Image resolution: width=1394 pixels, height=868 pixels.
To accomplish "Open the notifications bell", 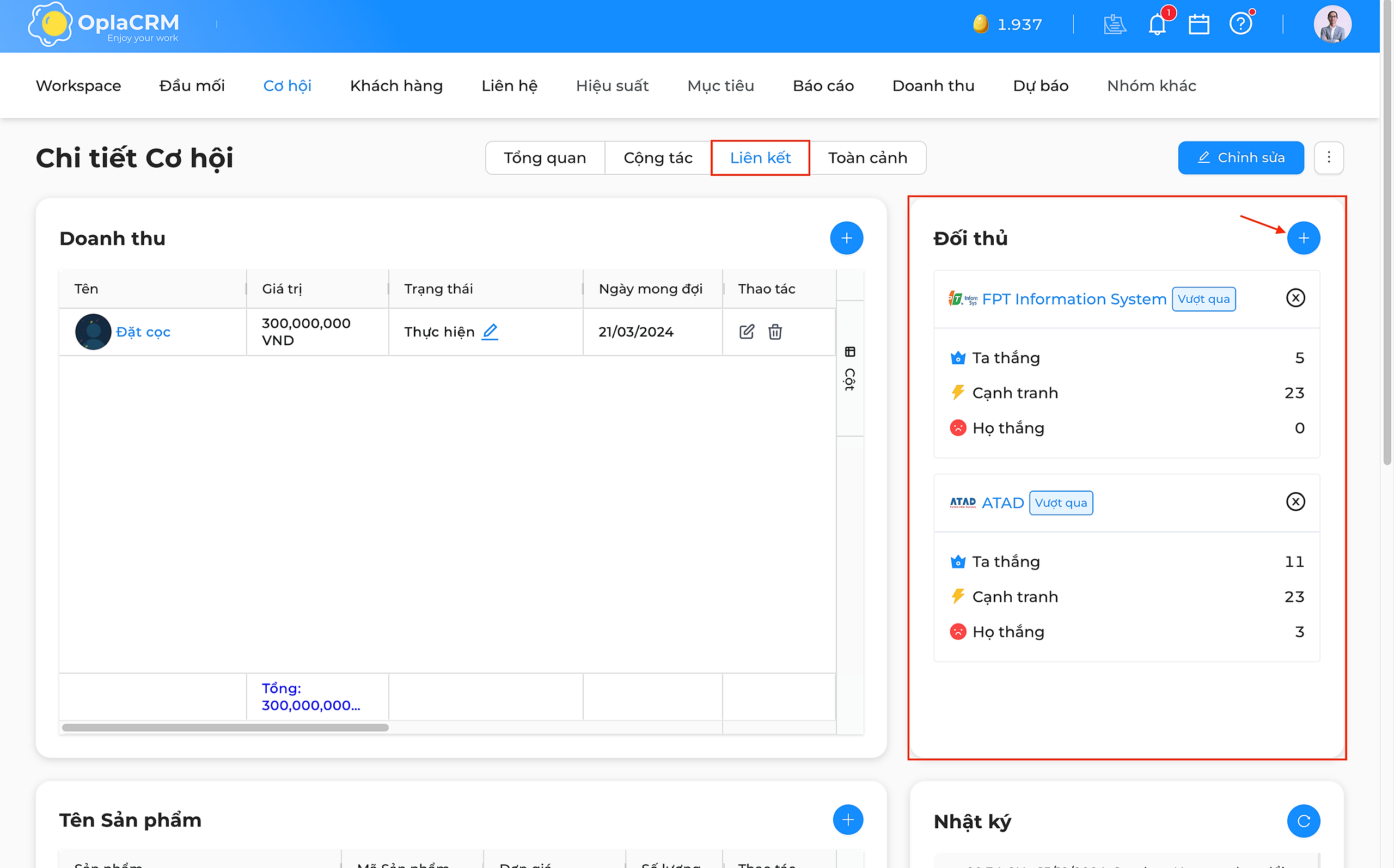I will [x=1157, y=24].
